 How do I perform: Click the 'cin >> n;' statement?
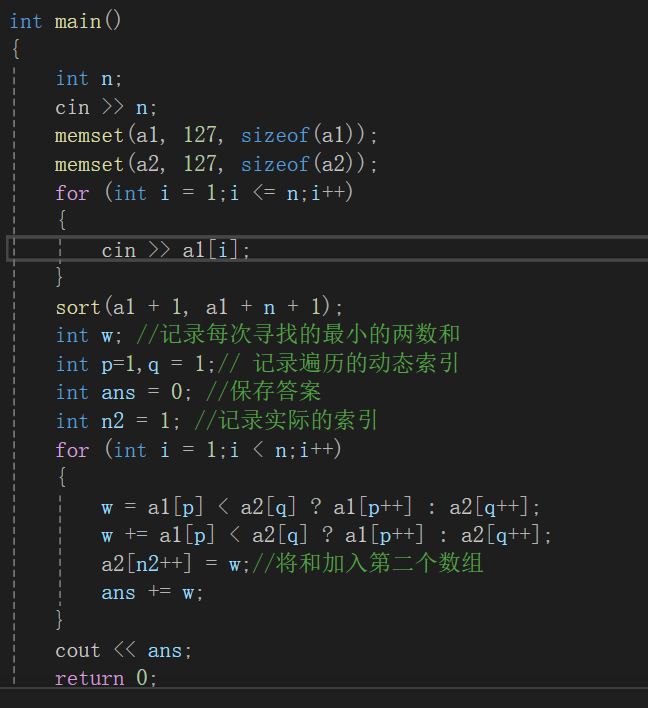[x=106, y=107]
